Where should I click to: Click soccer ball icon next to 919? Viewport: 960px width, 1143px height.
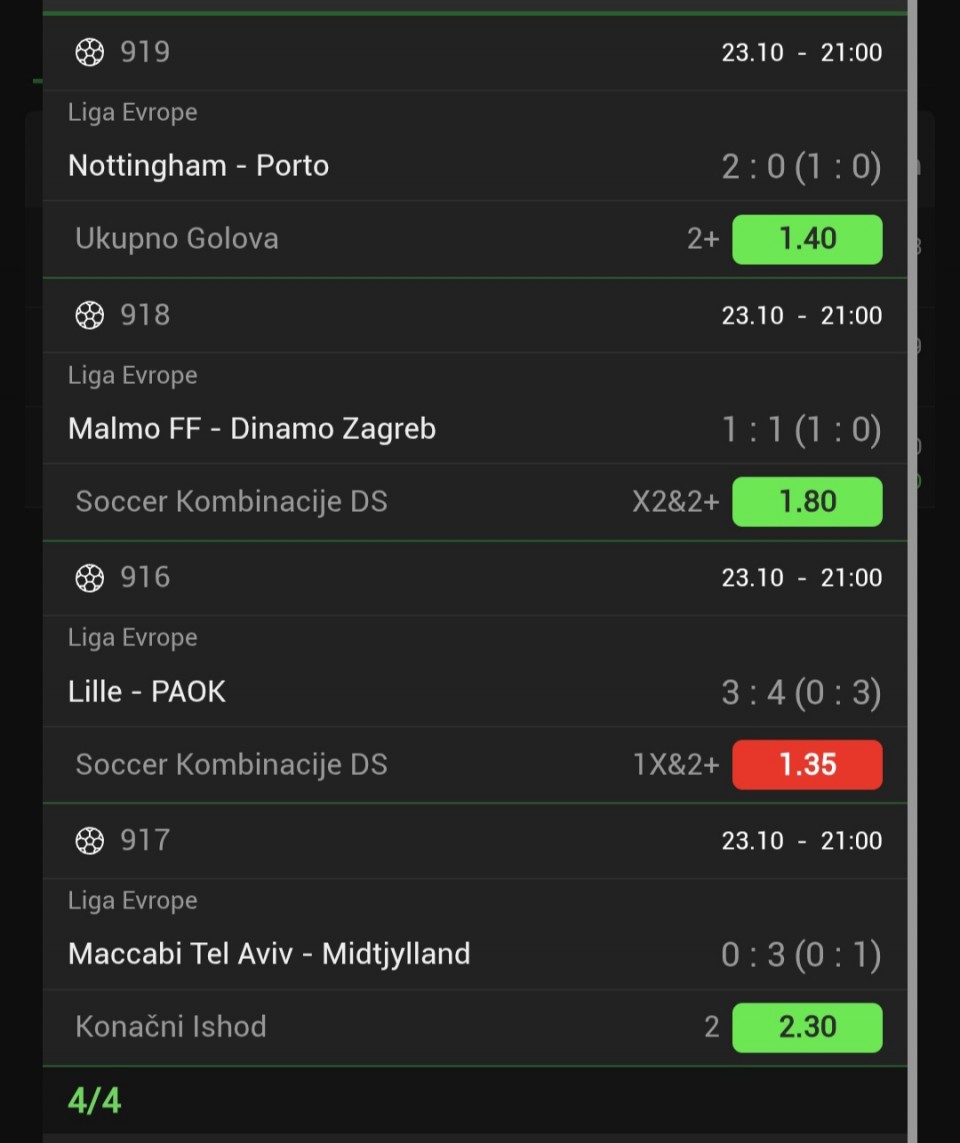[90, 52]
